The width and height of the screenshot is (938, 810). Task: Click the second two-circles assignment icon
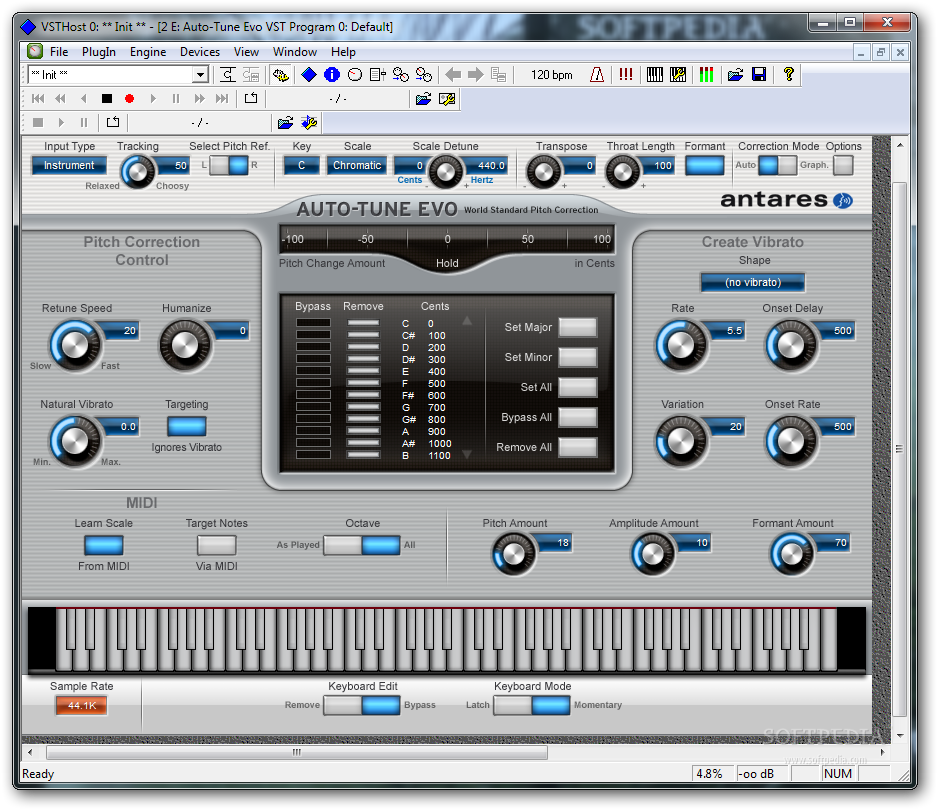(424, 75)
